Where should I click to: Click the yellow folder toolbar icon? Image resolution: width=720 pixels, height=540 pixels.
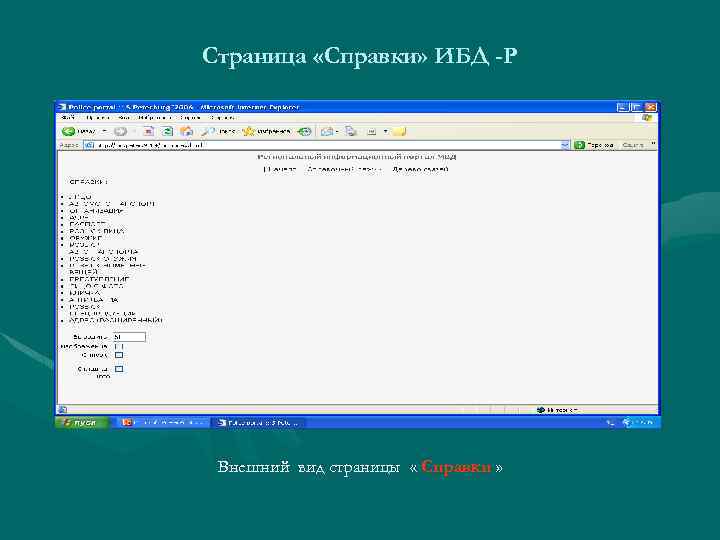click(x=399, y=131)
